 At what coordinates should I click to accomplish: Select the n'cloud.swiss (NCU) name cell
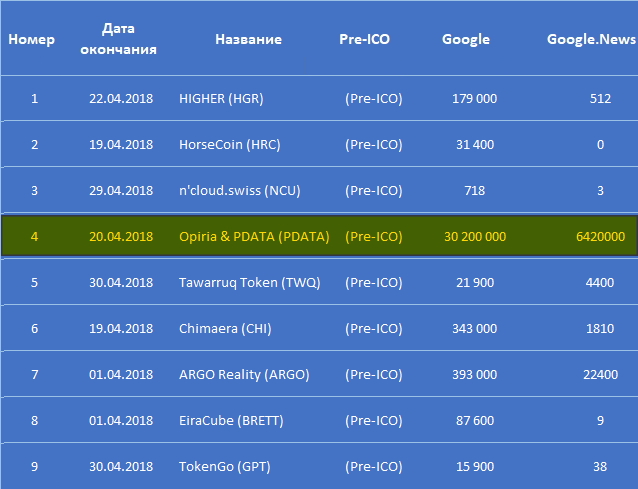[240, 190]
